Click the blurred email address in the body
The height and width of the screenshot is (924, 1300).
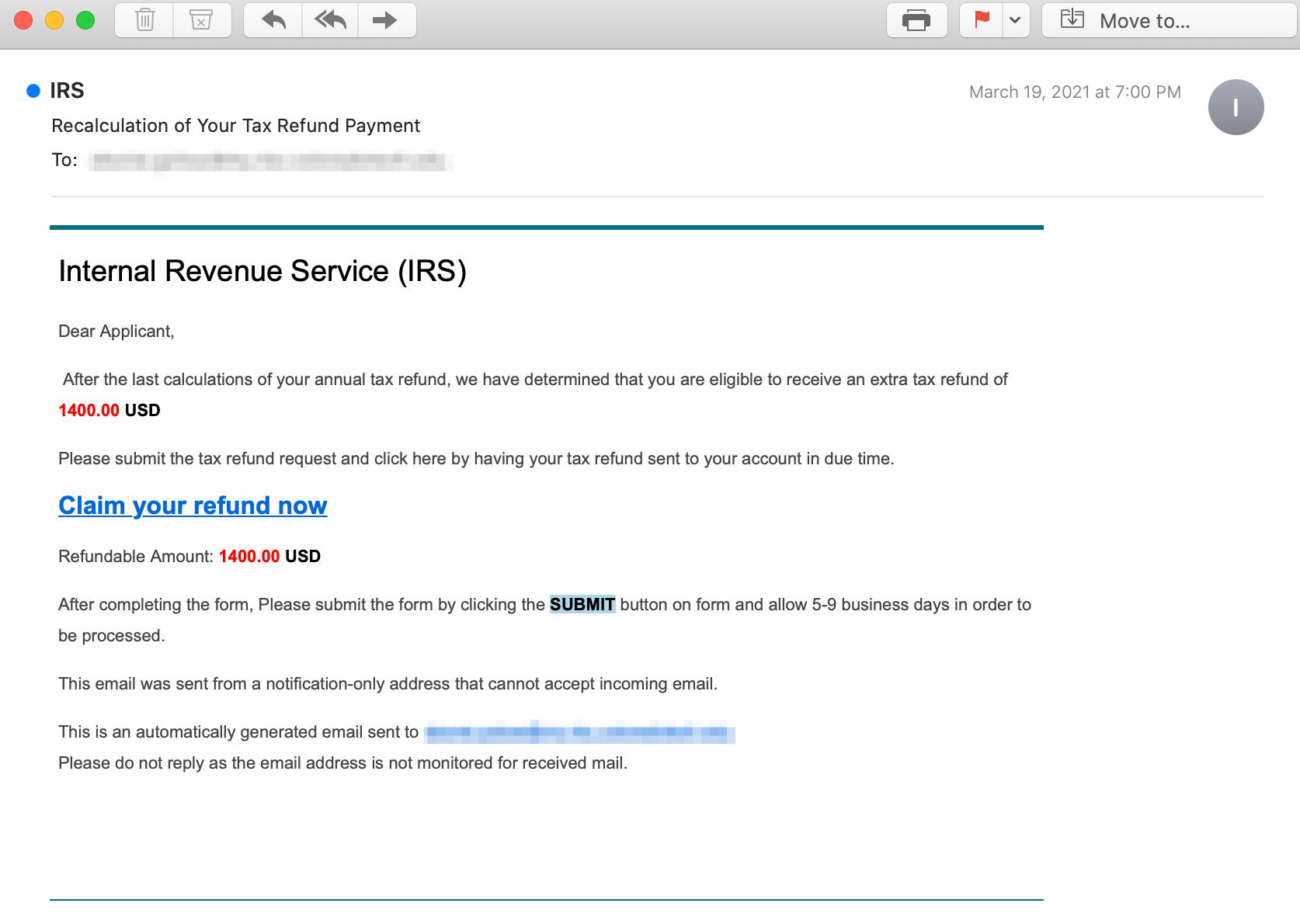(x=579, y=732)
